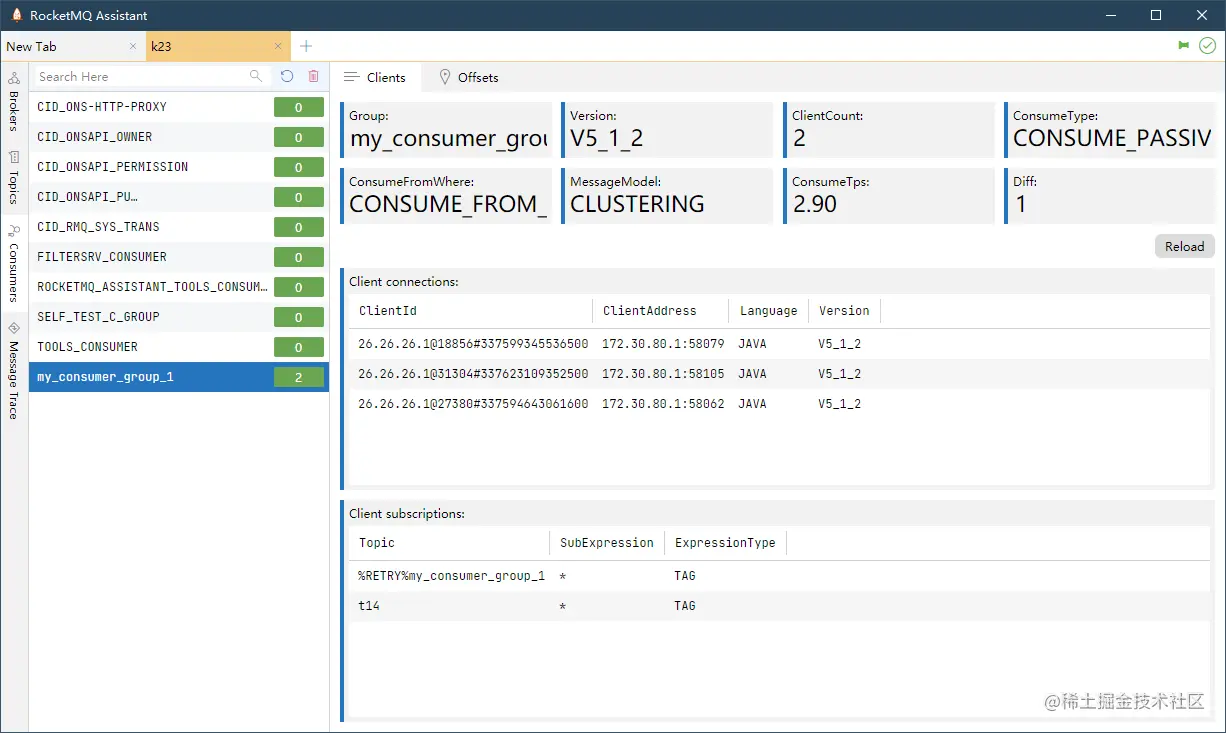Close the k23 tab

[x=279, y=46]
